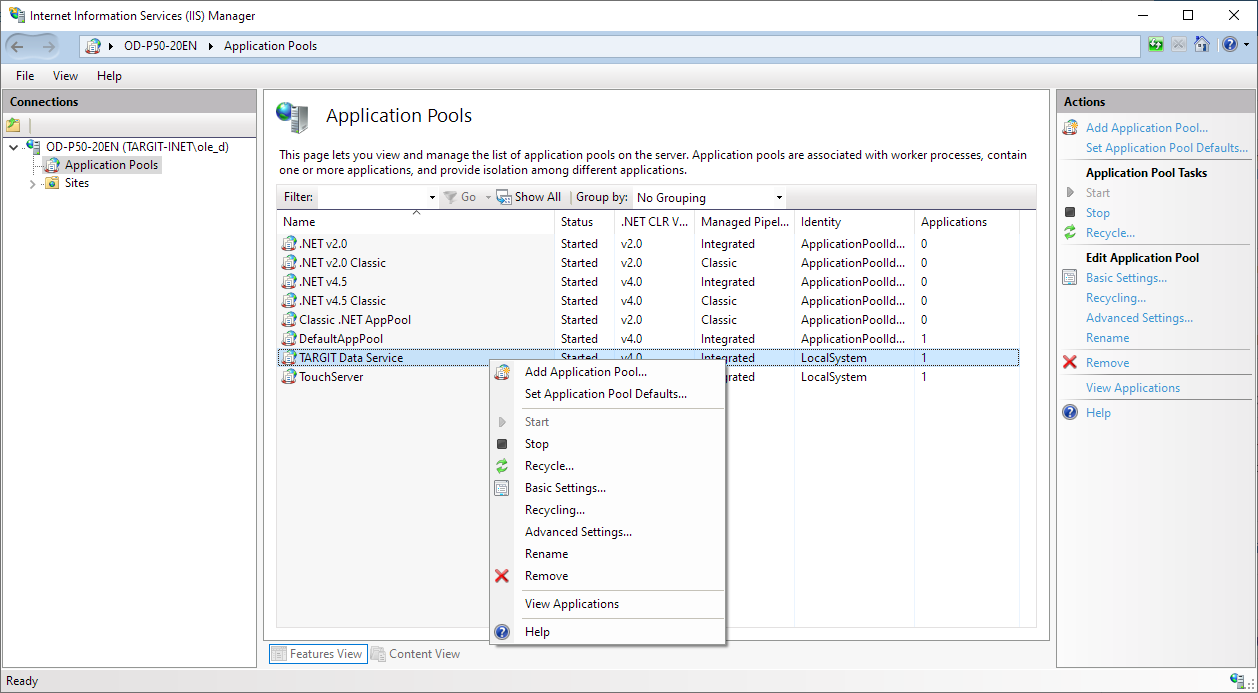Click the black Stop icon in the context menu

tap(502, 444)
